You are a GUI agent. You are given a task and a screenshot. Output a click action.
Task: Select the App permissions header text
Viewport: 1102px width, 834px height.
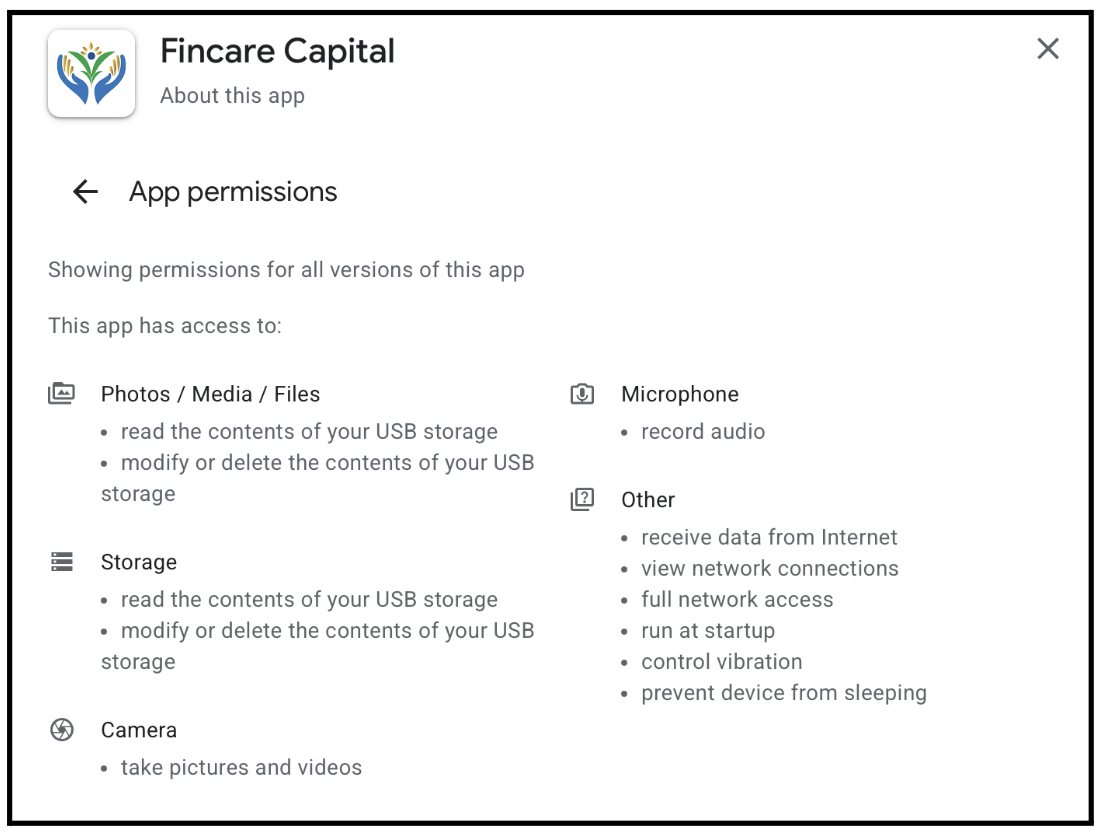click(x=233, y=192)
